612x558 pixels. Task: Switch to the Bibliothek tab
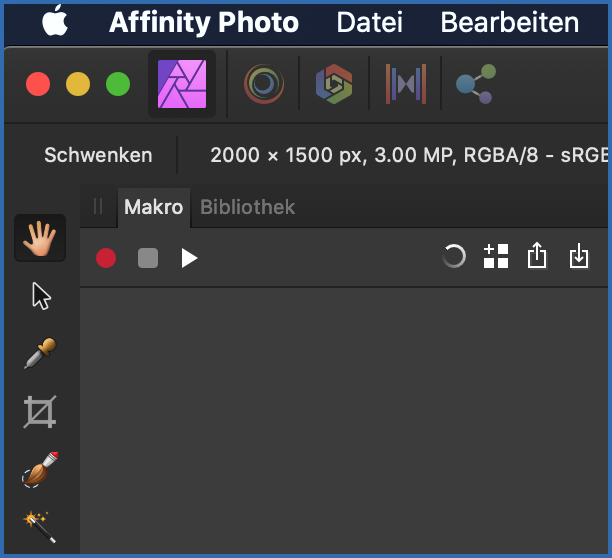click(248, 208)
